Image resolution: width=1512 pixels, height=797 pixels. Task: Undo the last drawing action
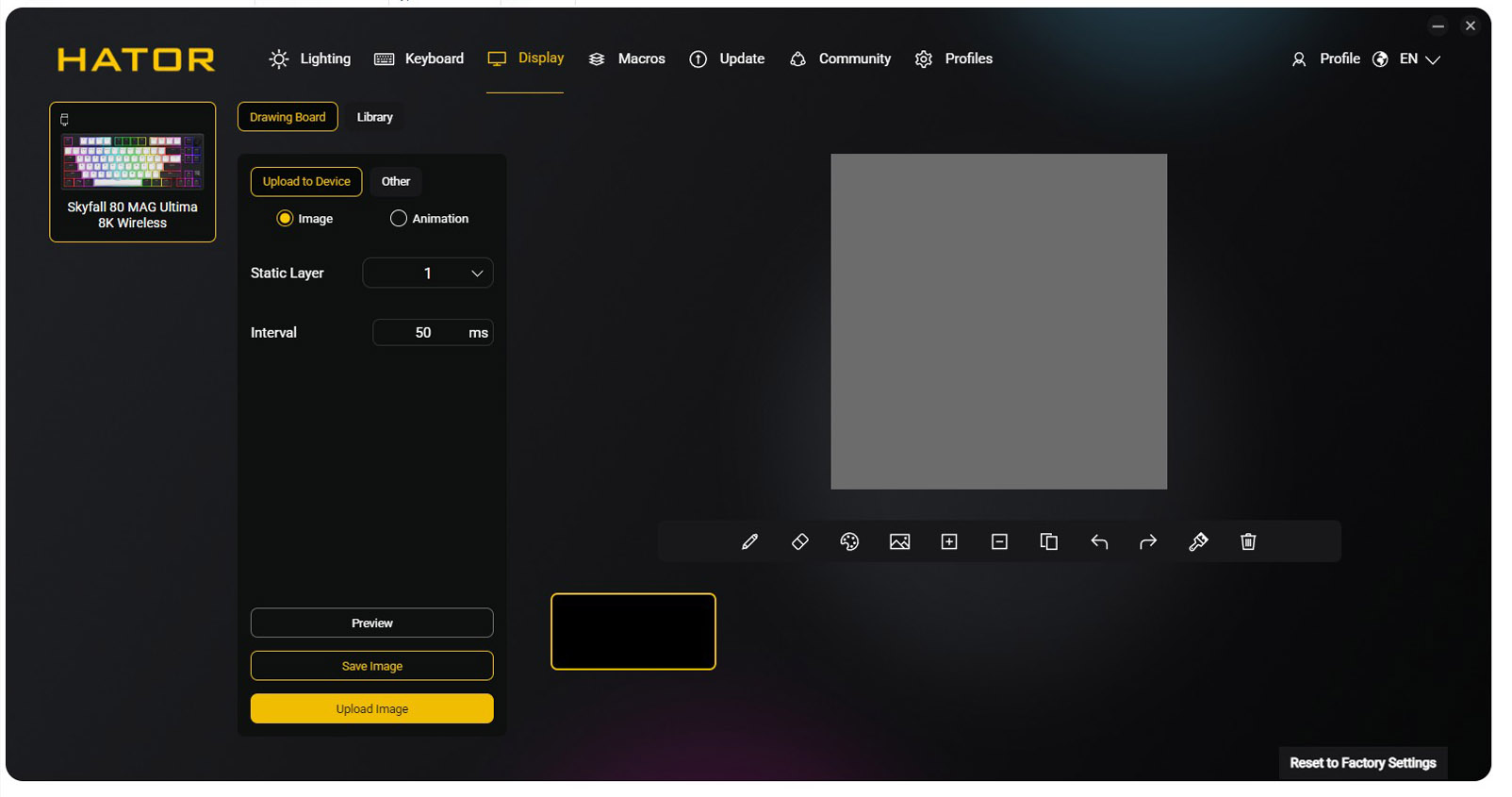pyautogui.click(x=1098, y=541)
